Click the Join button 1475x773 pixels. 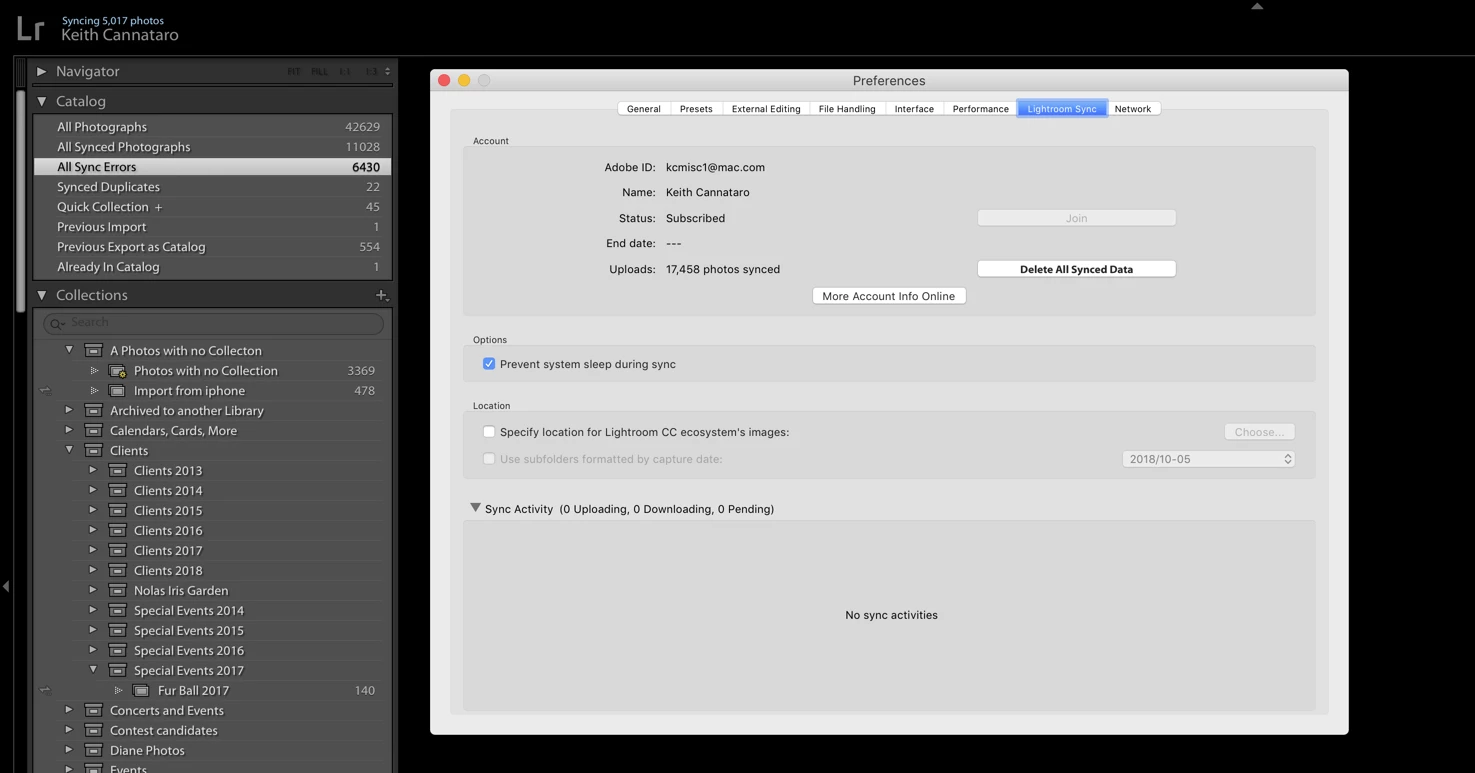1076,218
